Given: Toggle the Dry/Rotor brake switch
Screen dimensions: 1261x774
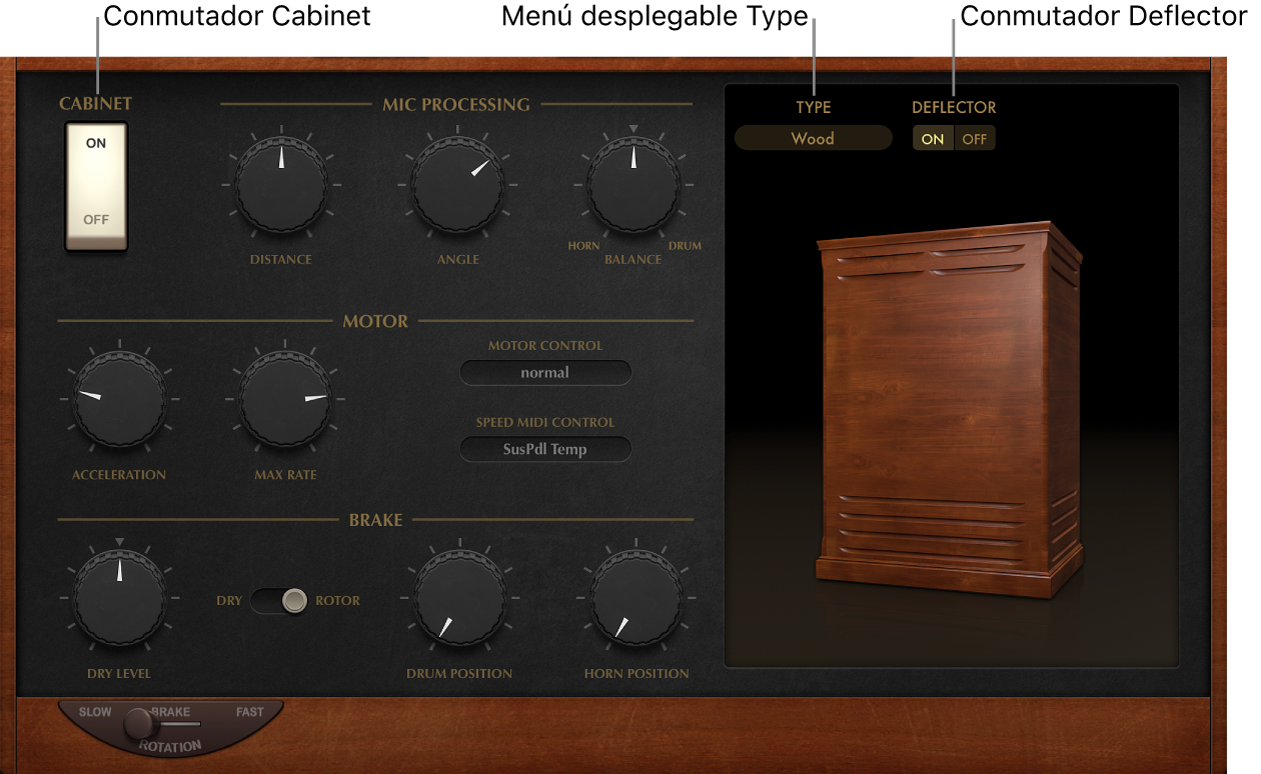Looking at the screenshot, I should [279, 601].
